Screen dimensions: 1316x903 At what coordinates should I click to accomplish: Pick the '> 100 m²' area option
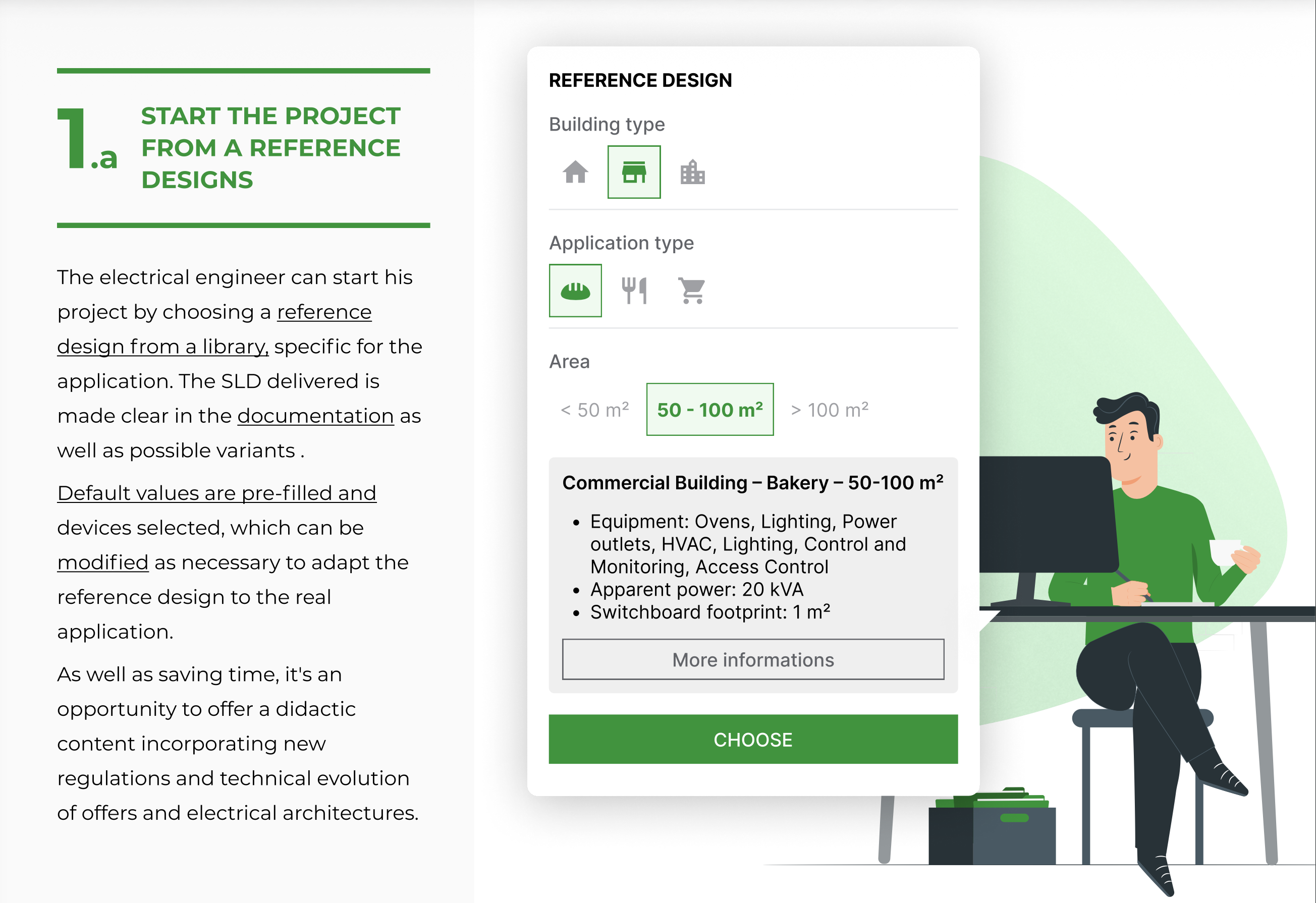click(829, 409)
